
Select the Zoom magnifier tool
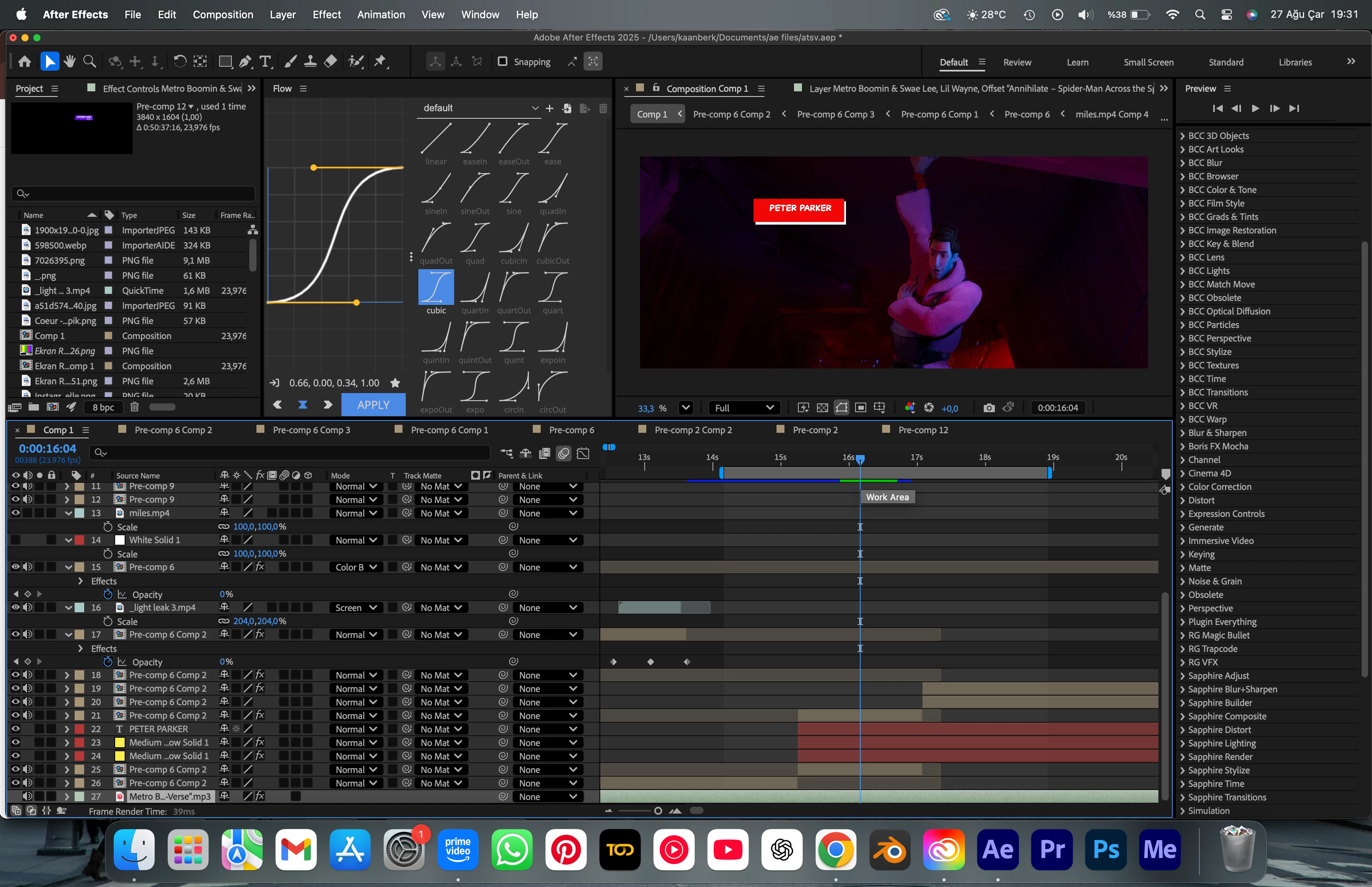(x=89, y=62)
